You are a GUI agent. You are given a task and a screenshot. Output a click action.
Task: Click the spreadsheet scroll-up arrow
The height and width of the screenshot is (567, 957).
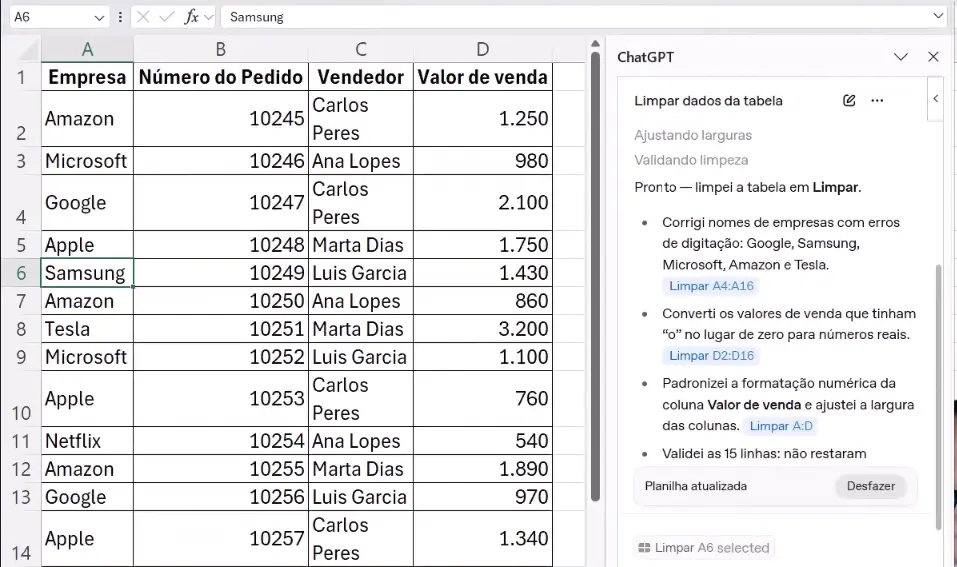pos(595,44)
